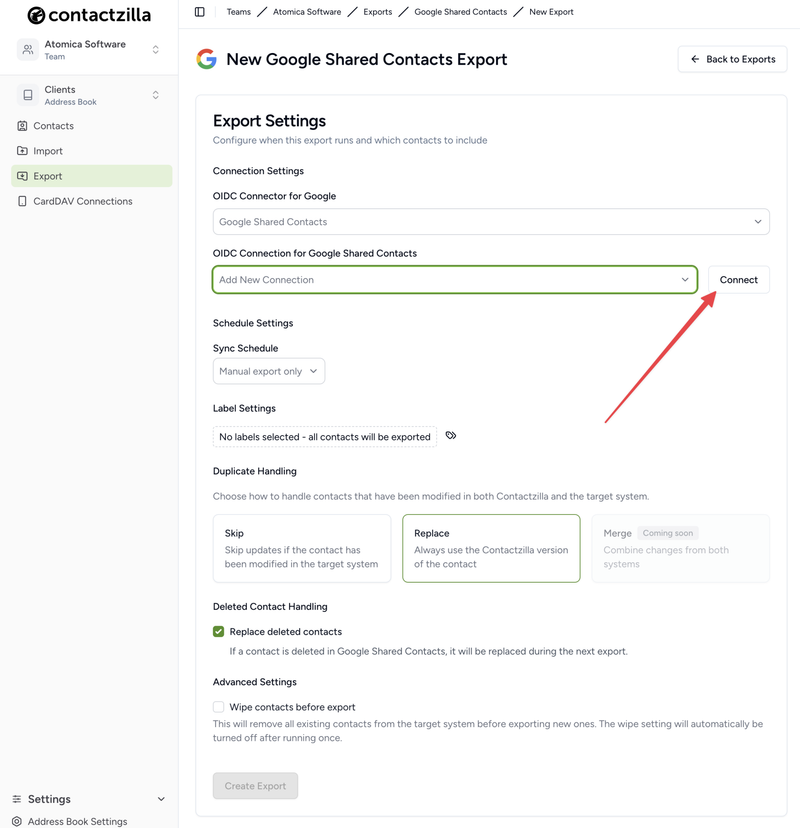Viewport: 800px width, 828px height.
Task: Select the Contacts icon in the sidebar
Action: pyautogui.click(x=22, y=125)
